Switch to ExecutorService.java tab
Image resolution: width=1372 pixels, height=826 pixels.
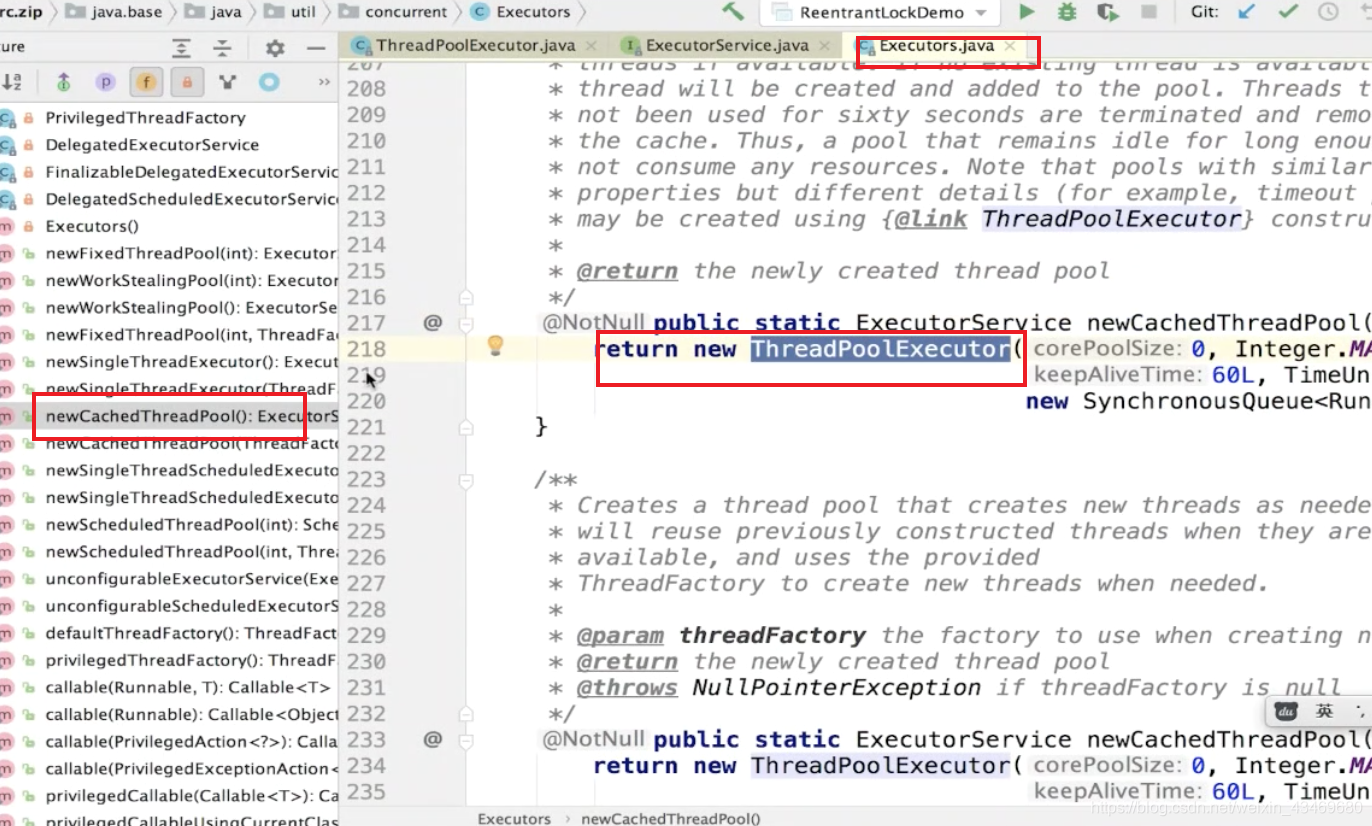tap(727, 46)
